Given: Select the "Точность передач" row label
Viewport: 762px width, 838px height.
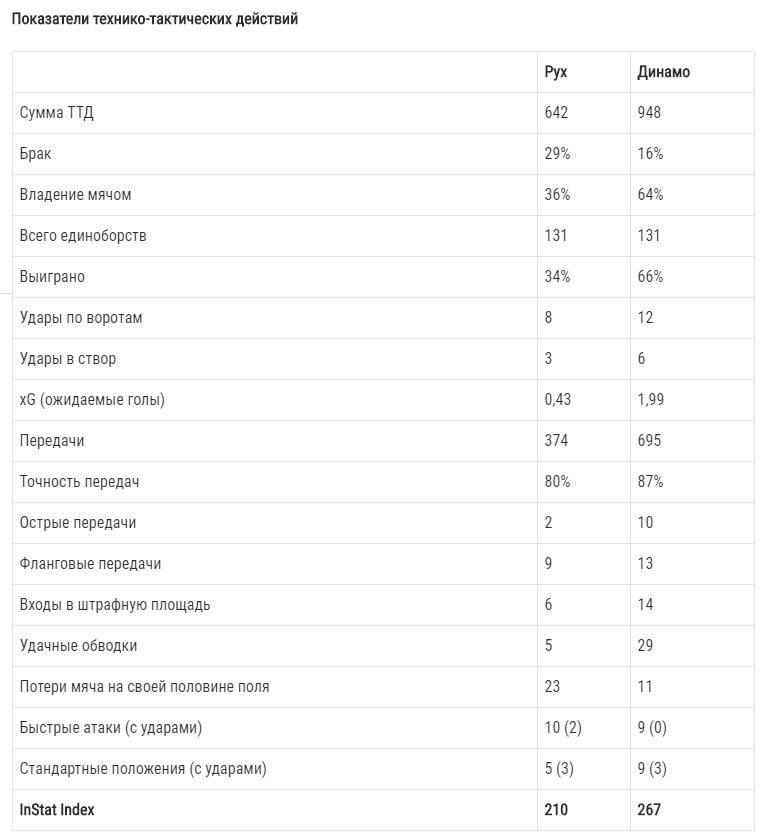Looking at the screenshot, I should [79, 482].
